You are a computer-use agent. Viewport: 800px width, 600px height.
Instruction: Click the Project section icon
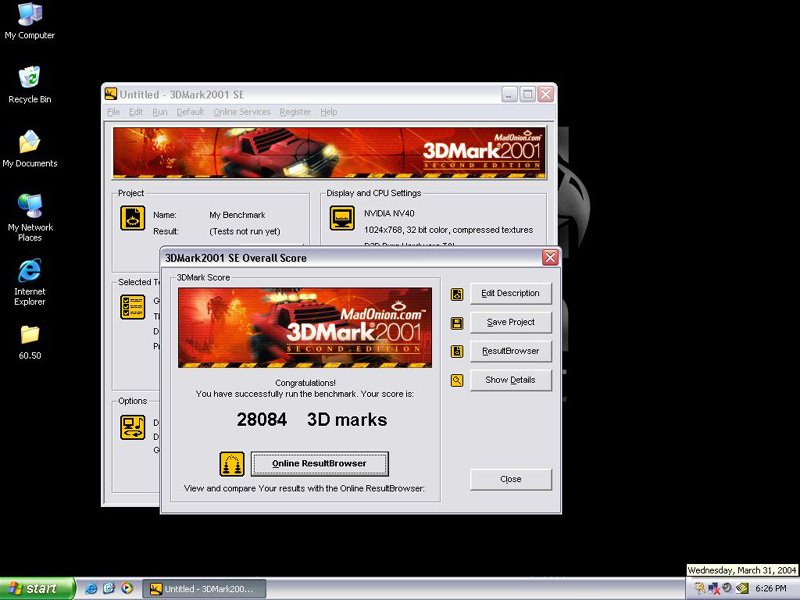click(133, 218)
